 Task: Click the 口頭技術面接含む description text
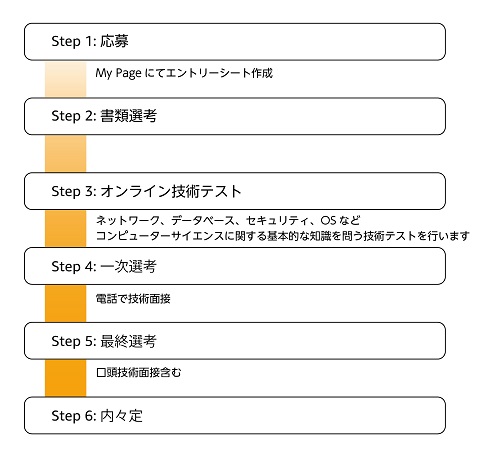(x=139, y=372)
